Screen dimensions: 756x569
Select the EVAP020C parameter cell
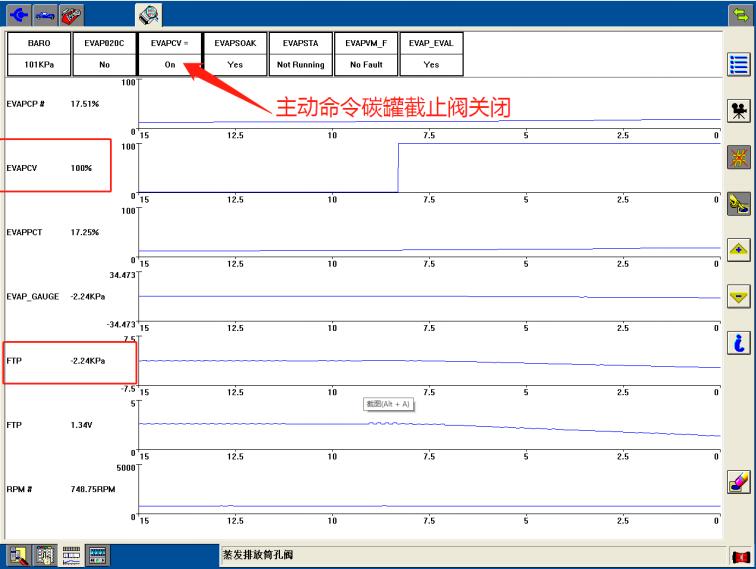point(104,54)
